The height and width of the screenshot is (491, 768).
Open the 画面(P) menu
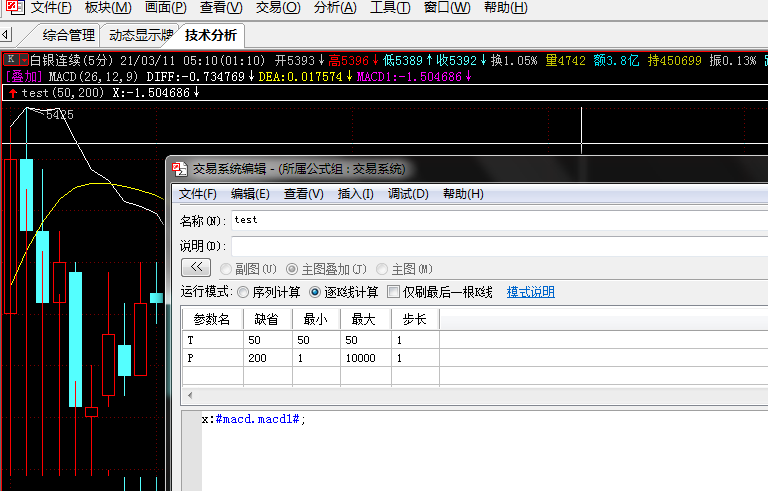[x=166, y=7]
